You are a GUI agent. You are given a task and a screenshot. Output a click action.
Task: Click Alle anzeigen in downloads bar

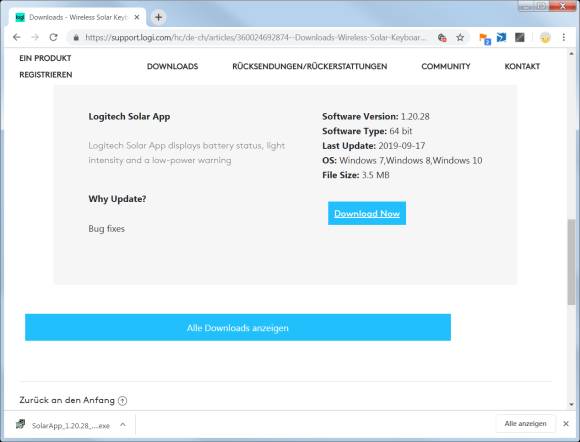525,424
